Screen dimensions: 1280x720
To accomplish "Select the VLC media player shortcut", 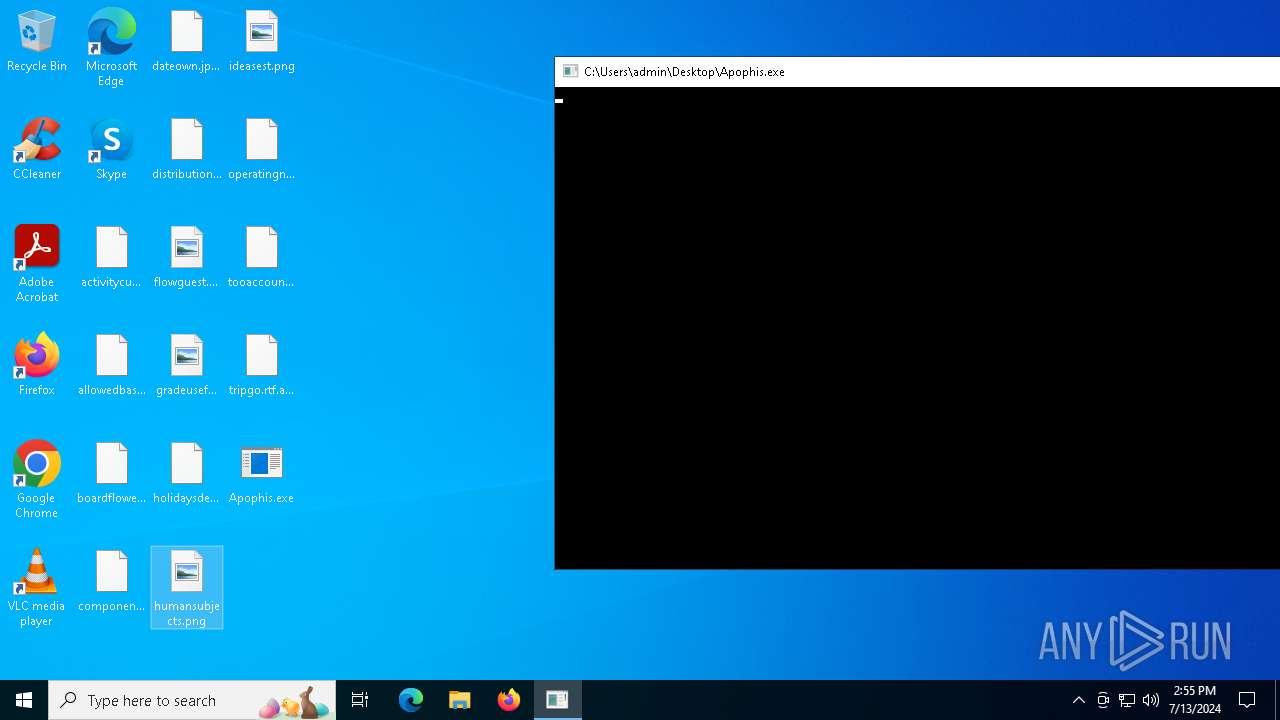I will [x=37, y=588].
